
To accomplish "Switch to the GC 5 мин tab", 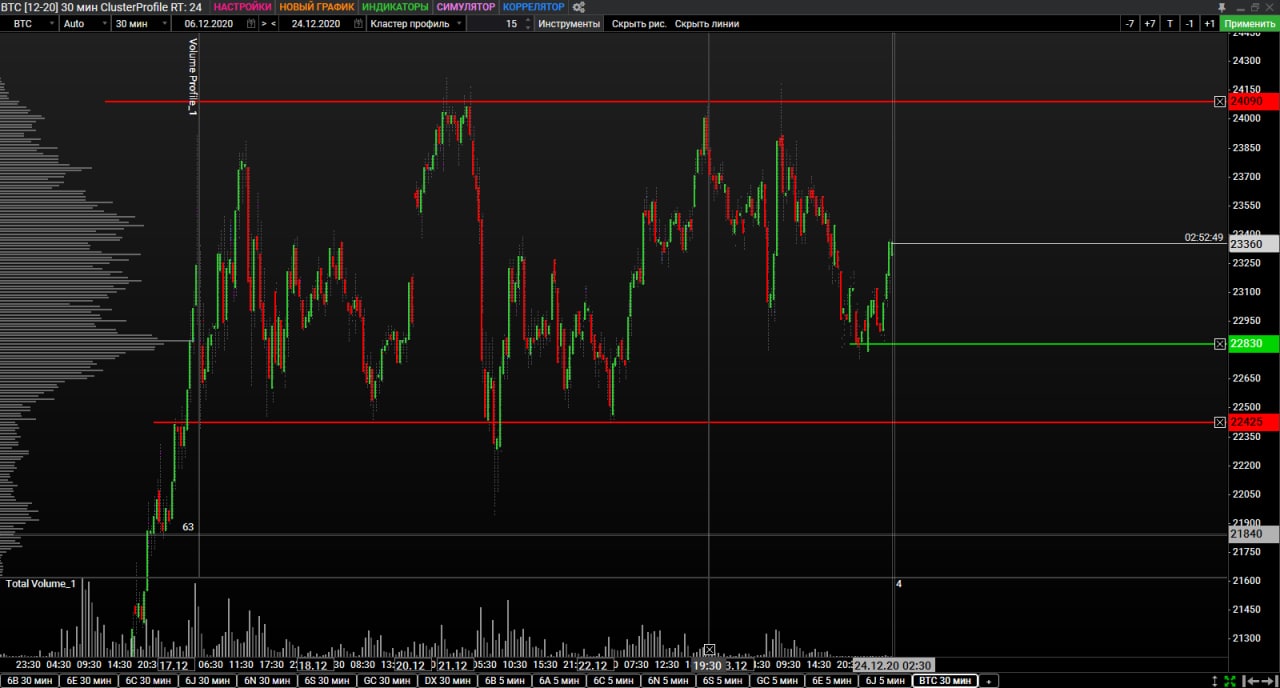I will click(x=775, y=681).
